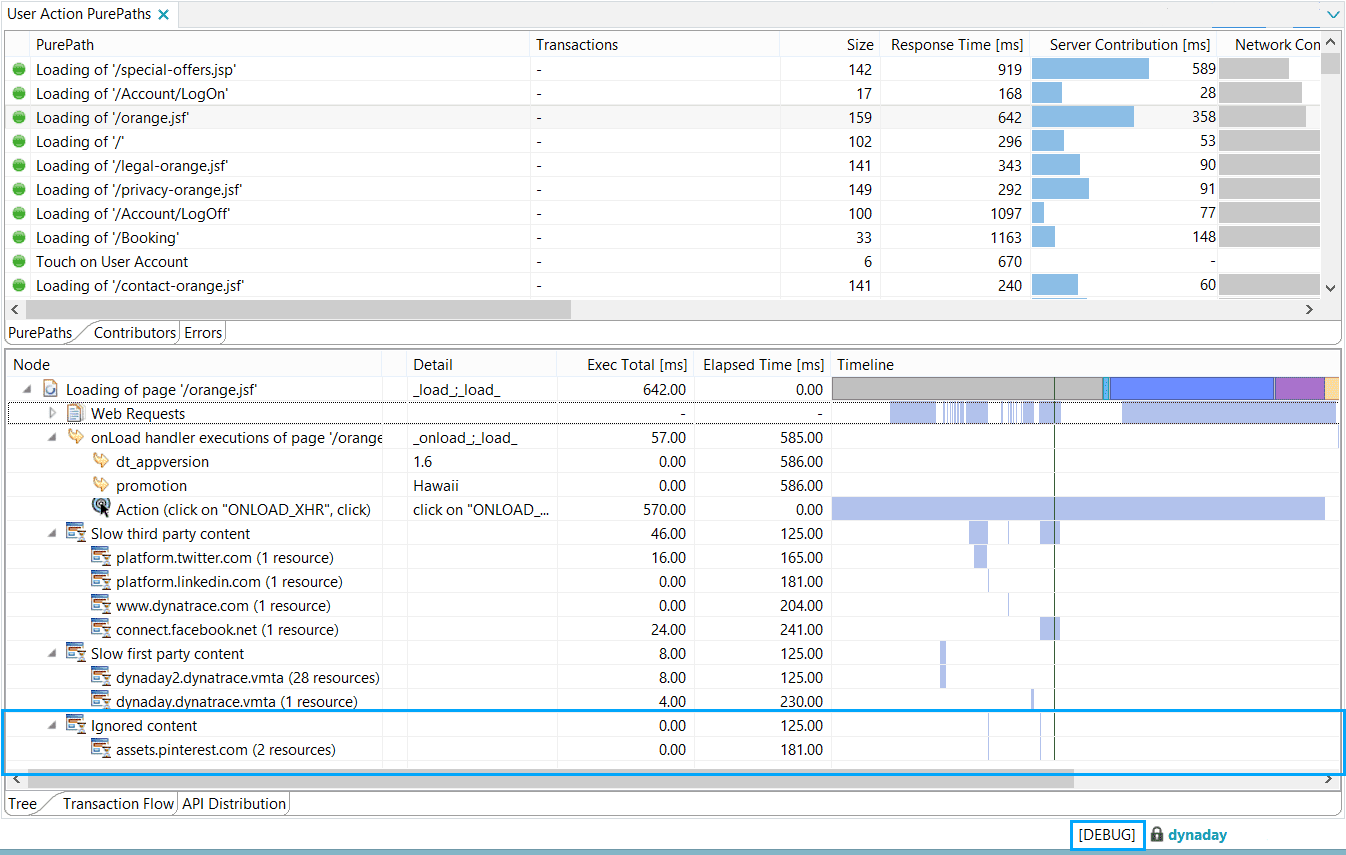Viewport: 1346px width, 855px height.
Task: Click icon of connect.facebook.net resource
Action: (x=100, y=629)
